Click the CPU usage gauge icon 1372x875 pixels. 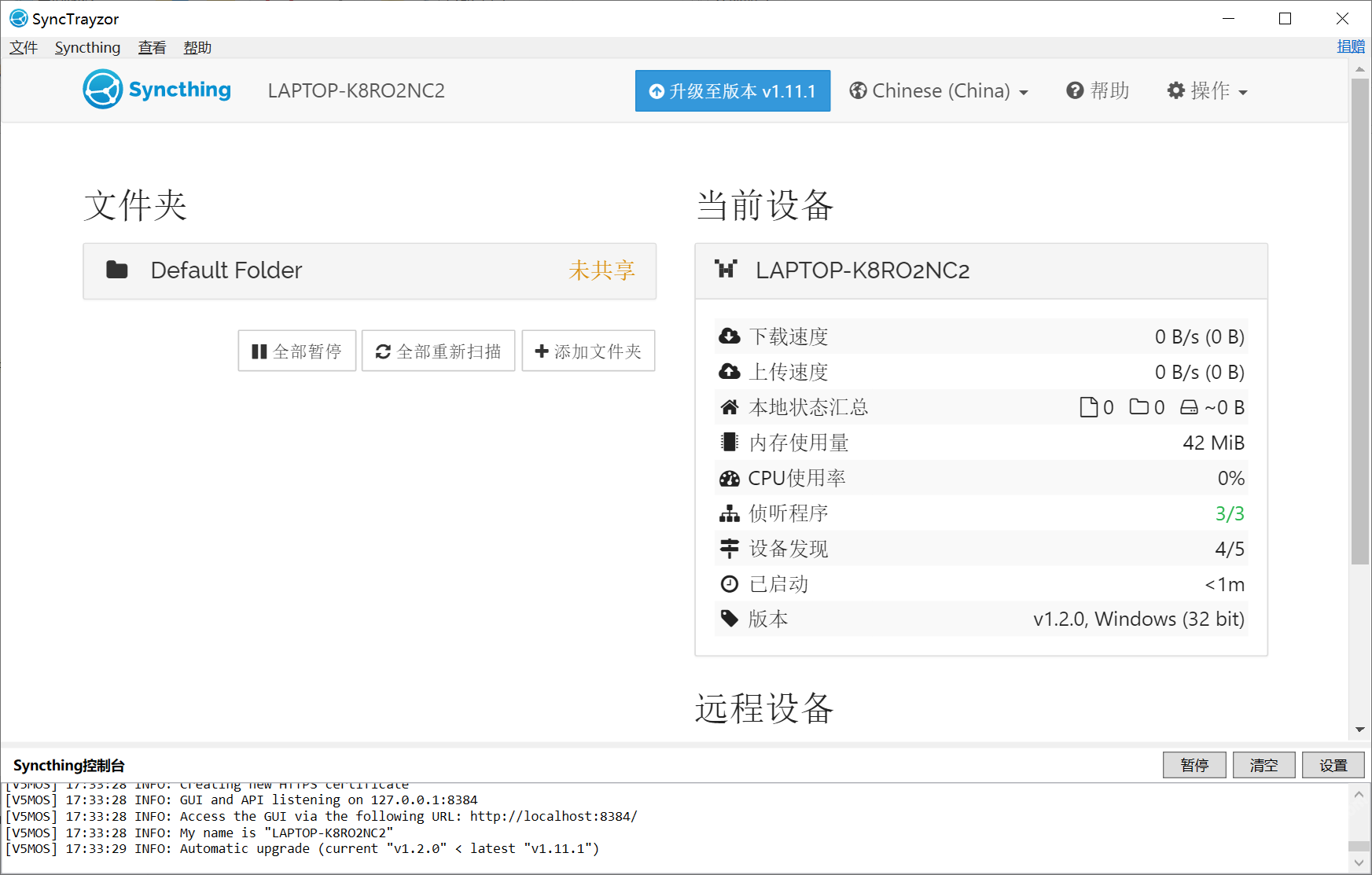pos(730,478)
